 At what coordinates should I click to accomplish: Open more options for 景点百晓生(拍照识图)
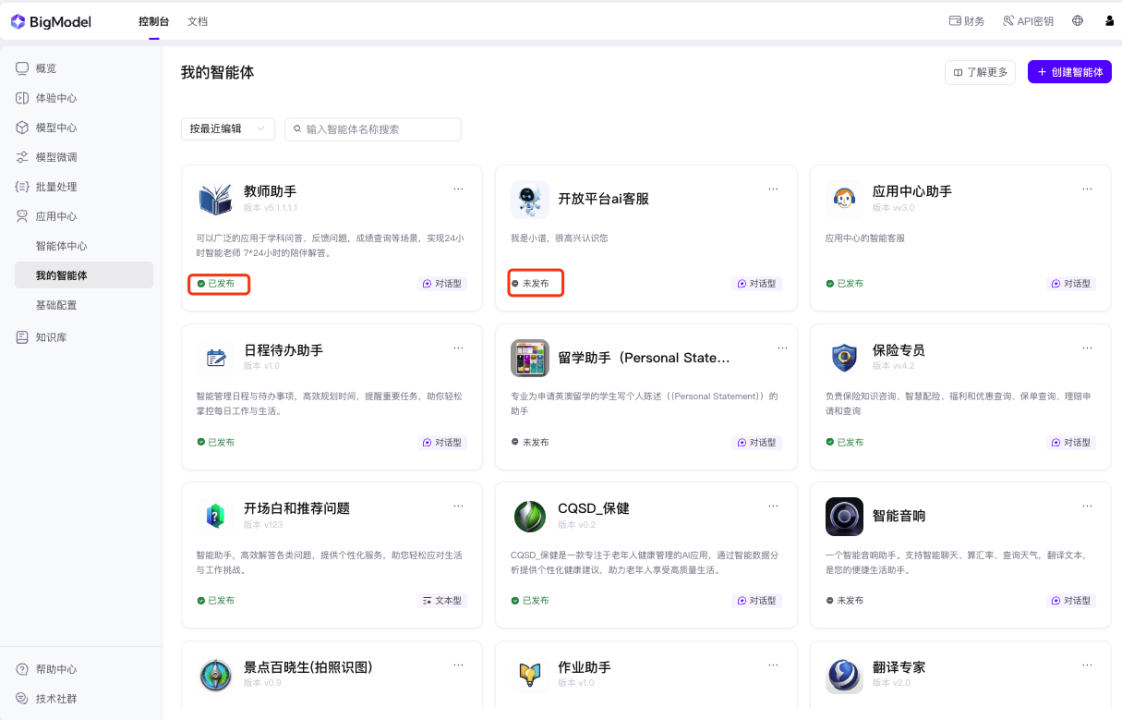point(458,665)
